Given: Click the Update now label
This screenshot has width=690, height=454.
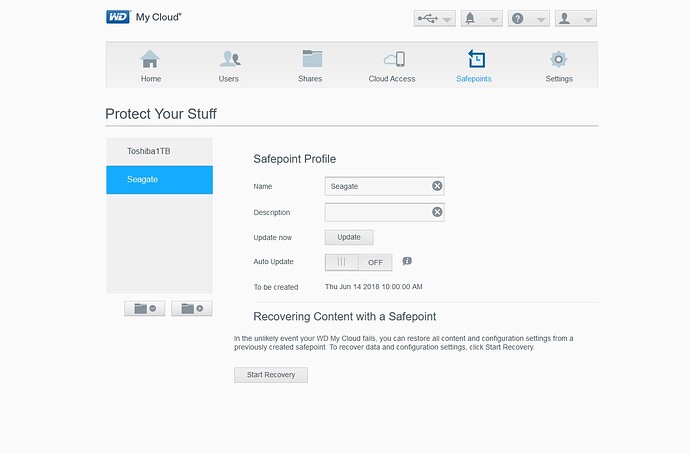Looking at the screenshot, I should [272, 238].
